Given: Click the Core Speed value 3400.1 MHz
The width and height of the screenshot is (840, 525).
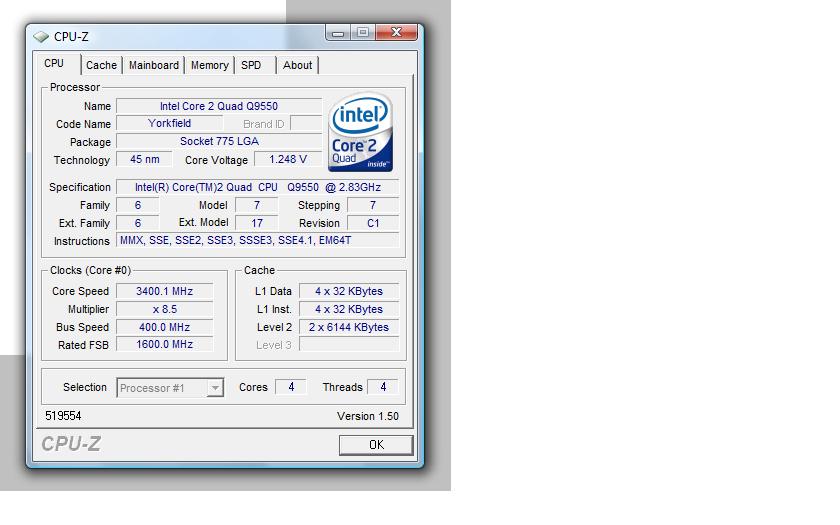Looking at the screenshot, I should point(164,291).
